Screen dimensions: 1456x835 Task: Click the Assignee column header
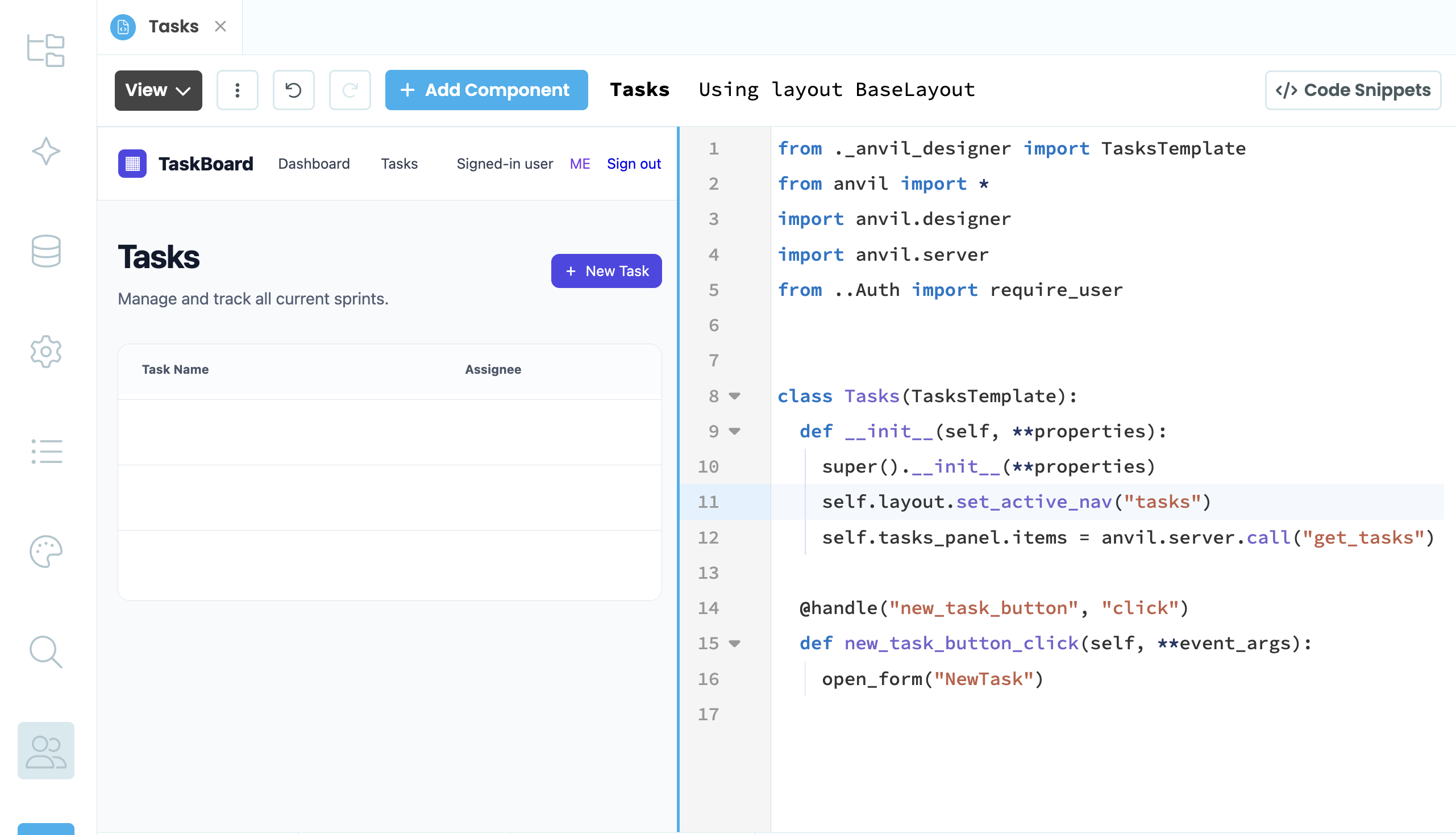click(x=493, y=369)
